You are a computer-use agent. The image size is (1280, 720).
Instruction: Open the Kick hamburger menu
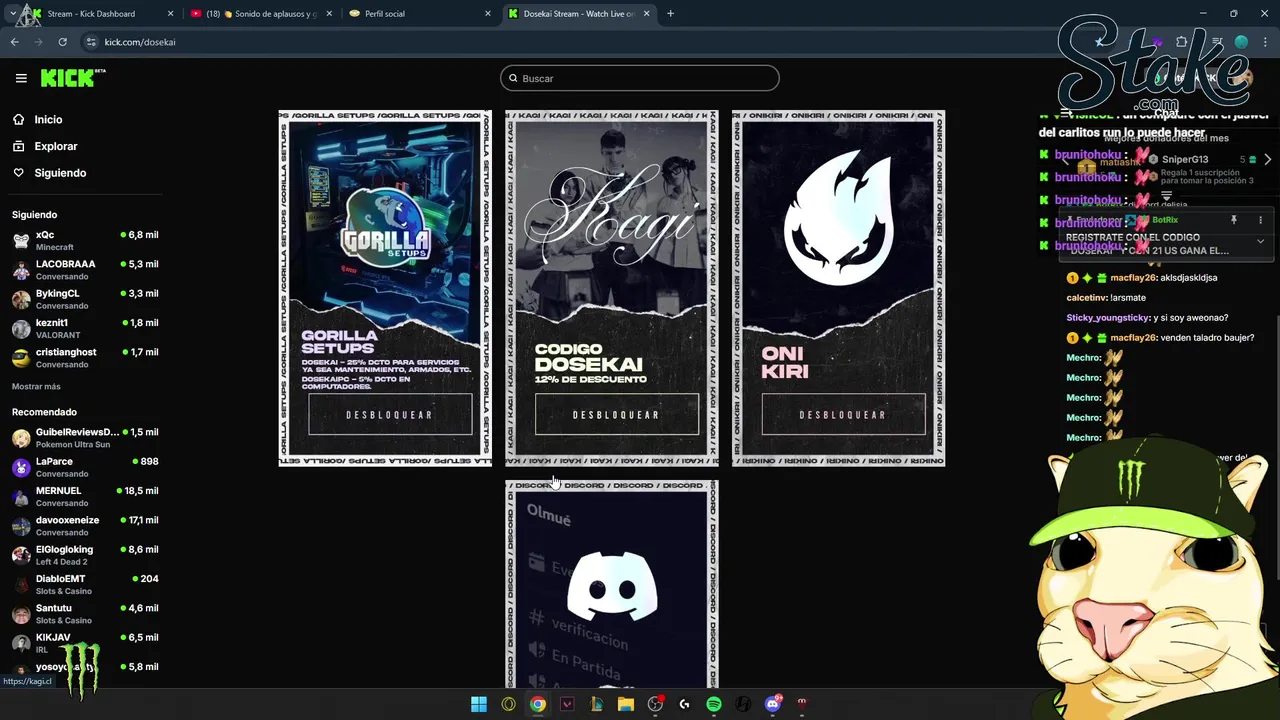click(21, 78)
